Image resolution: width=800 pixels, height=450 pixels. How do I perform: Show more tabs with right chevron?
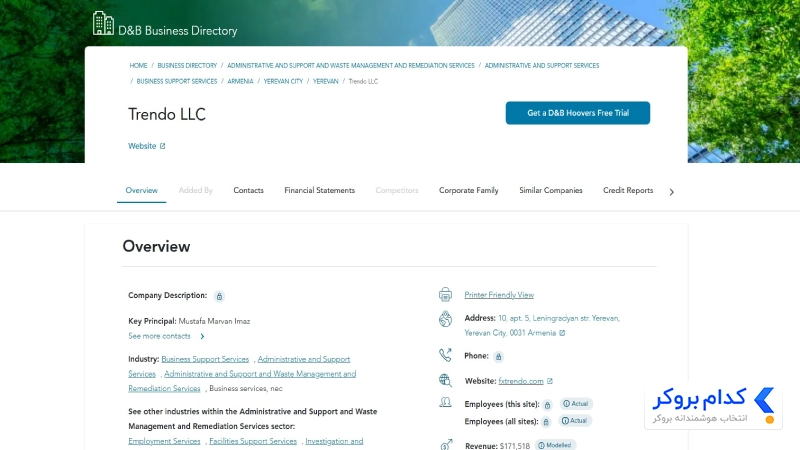671,192
